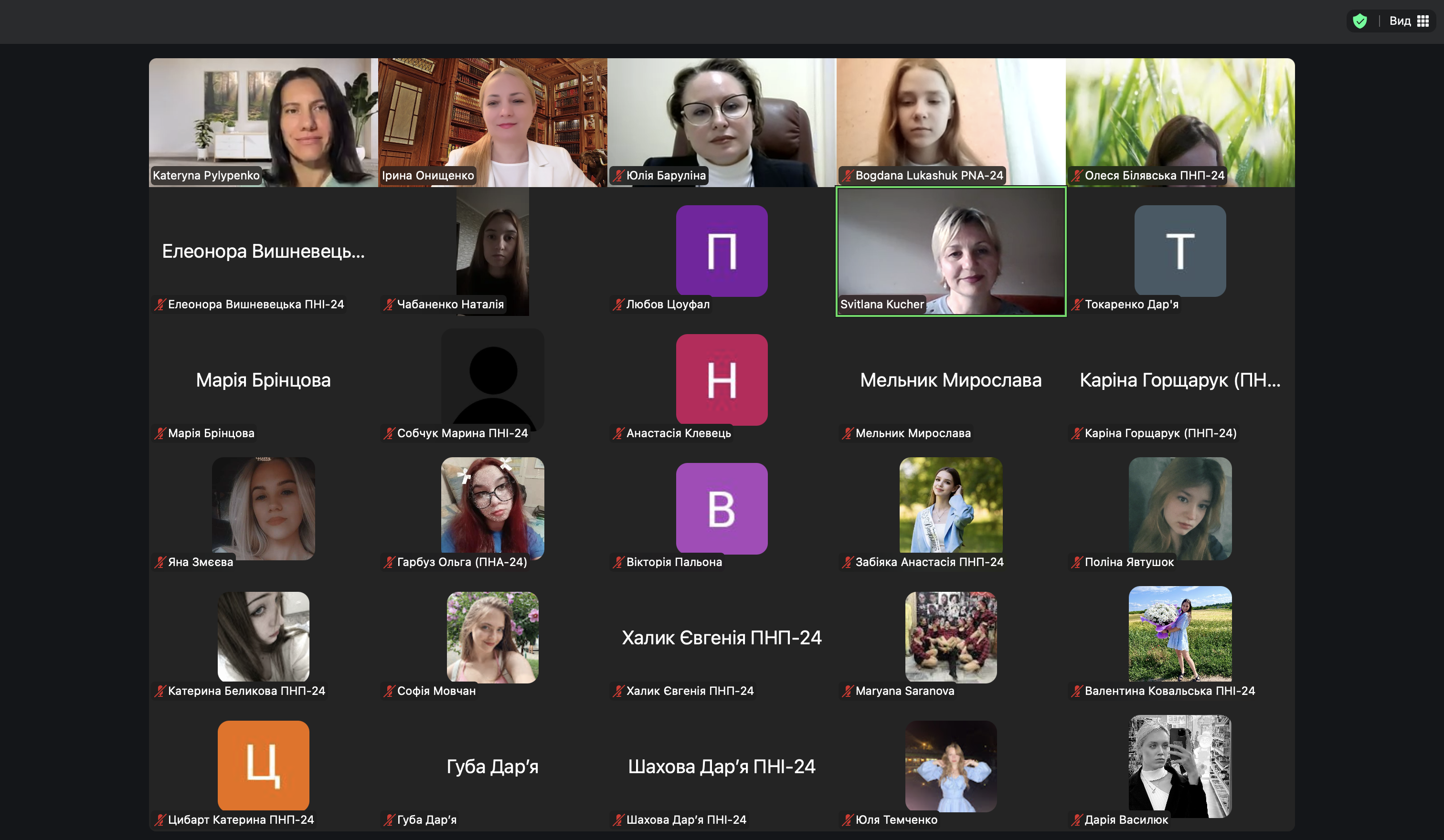The height and width of the screenshot is (840, 1444).
Task: Click the Забіяка Анастасія ПНП-24 profile photo
Action: (951, 505)
